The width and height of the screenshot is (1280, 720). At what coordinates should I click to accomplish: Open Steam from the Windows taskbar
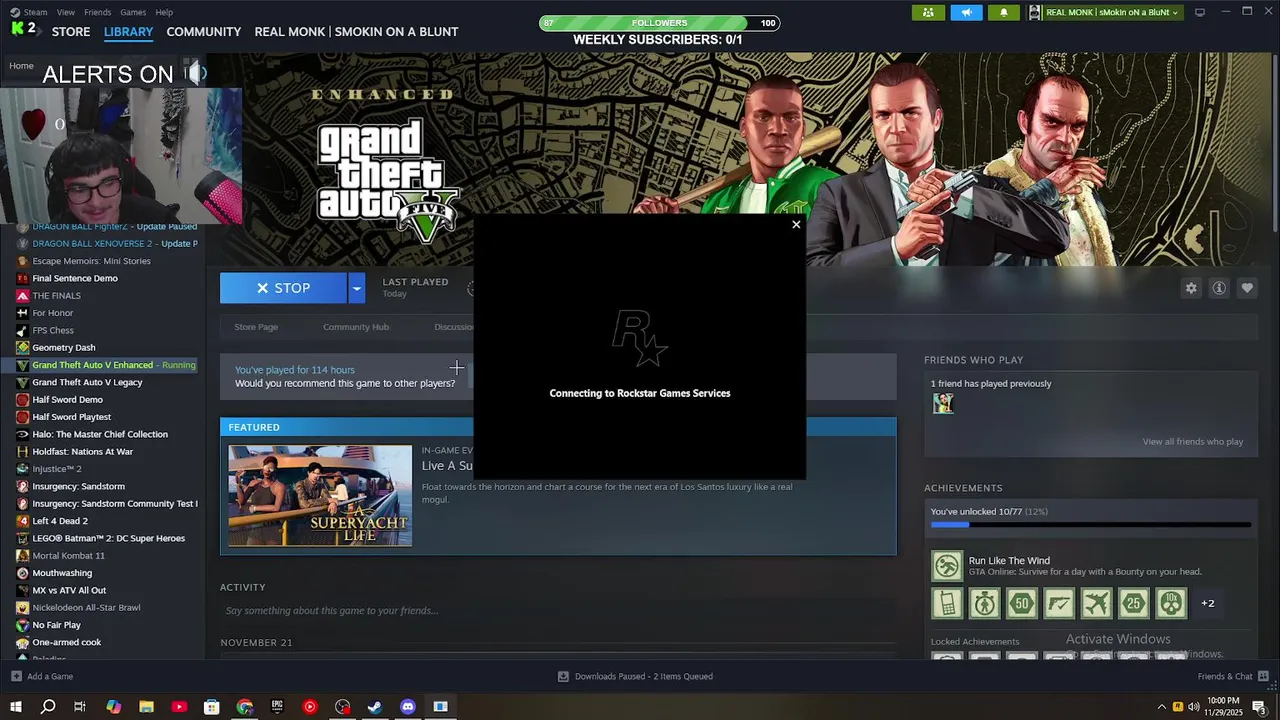point(375,707)
